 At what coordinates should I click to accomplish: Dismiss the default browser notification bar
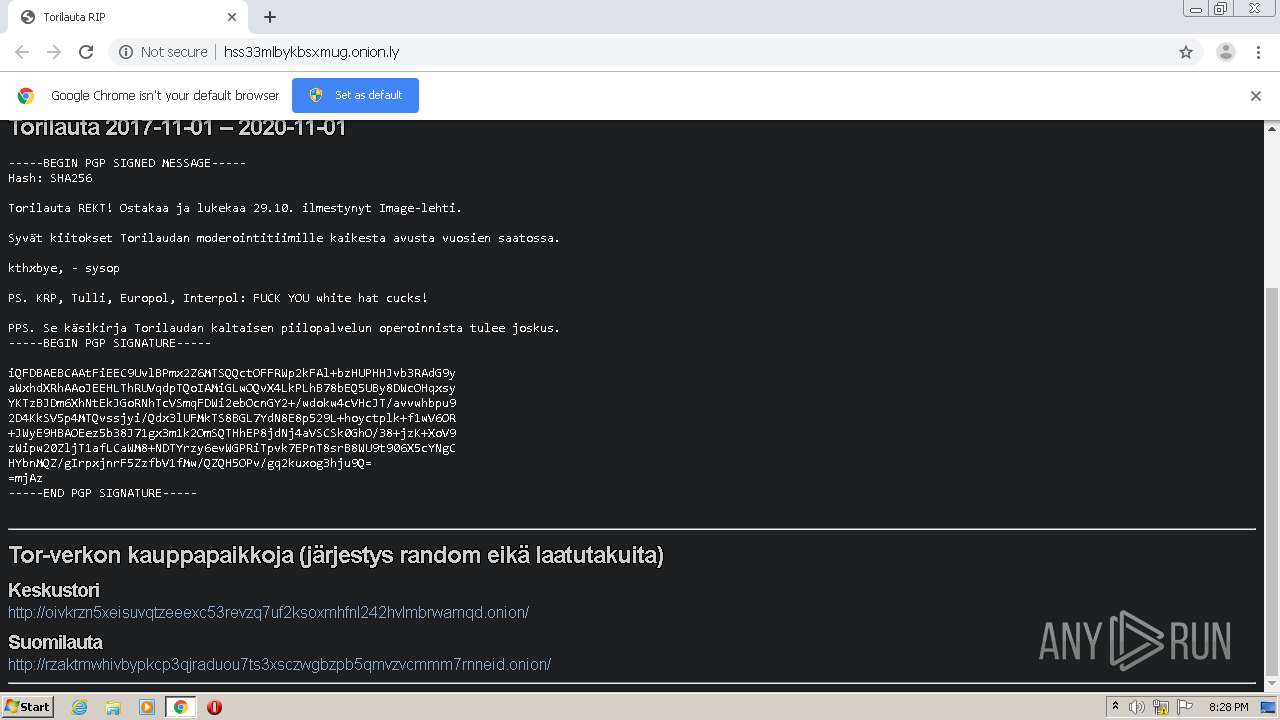click(1256, 96)
